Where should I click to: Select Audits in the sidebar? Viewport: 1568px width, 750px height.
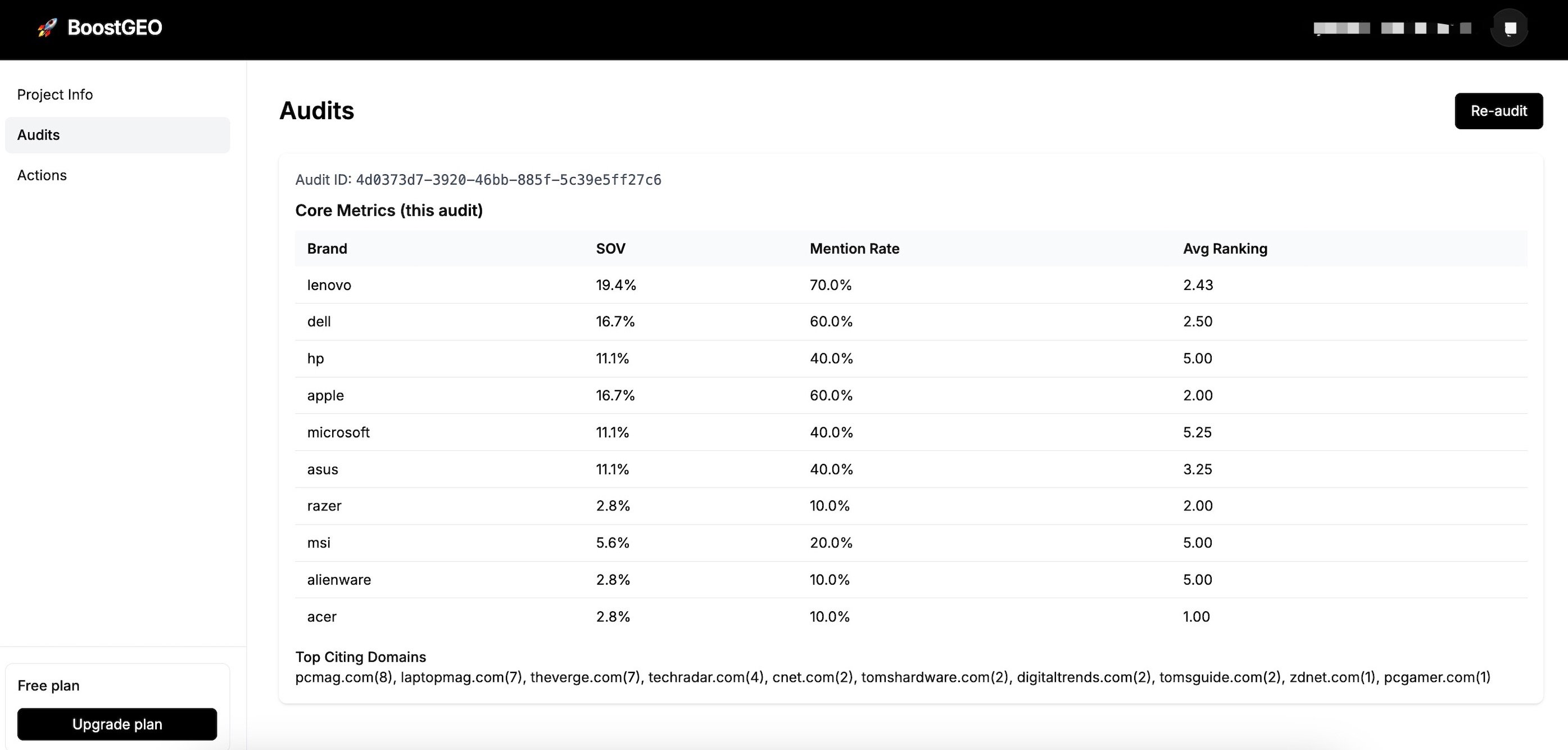[x=38, y=134]
